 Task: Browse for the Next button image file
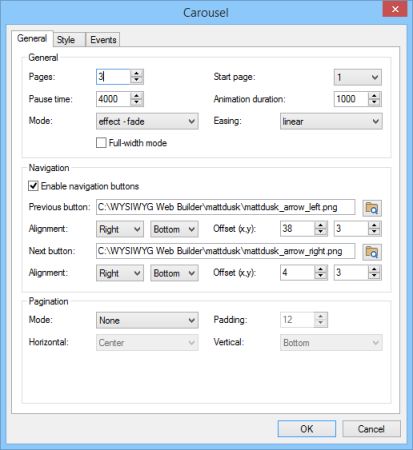372,252
